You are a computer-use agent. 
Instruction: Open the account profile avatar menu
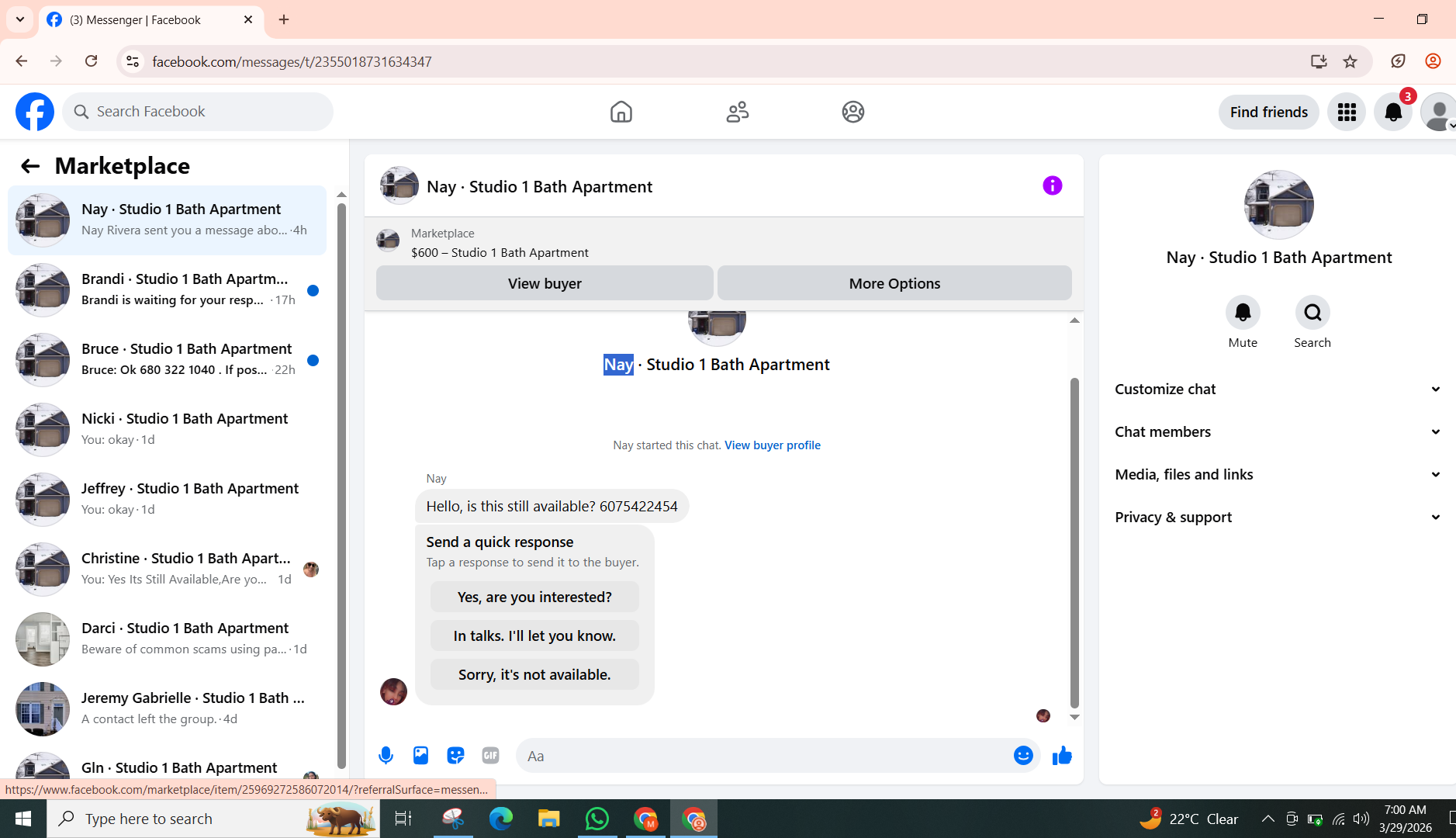pyautogui.click(x=1439, y=112)
